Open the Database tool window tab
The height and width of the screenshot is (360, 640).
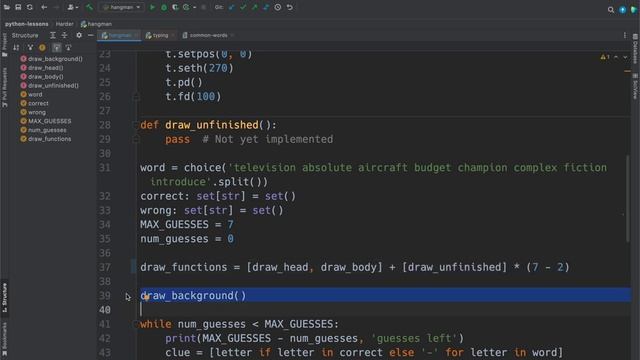tap(635, 49)
